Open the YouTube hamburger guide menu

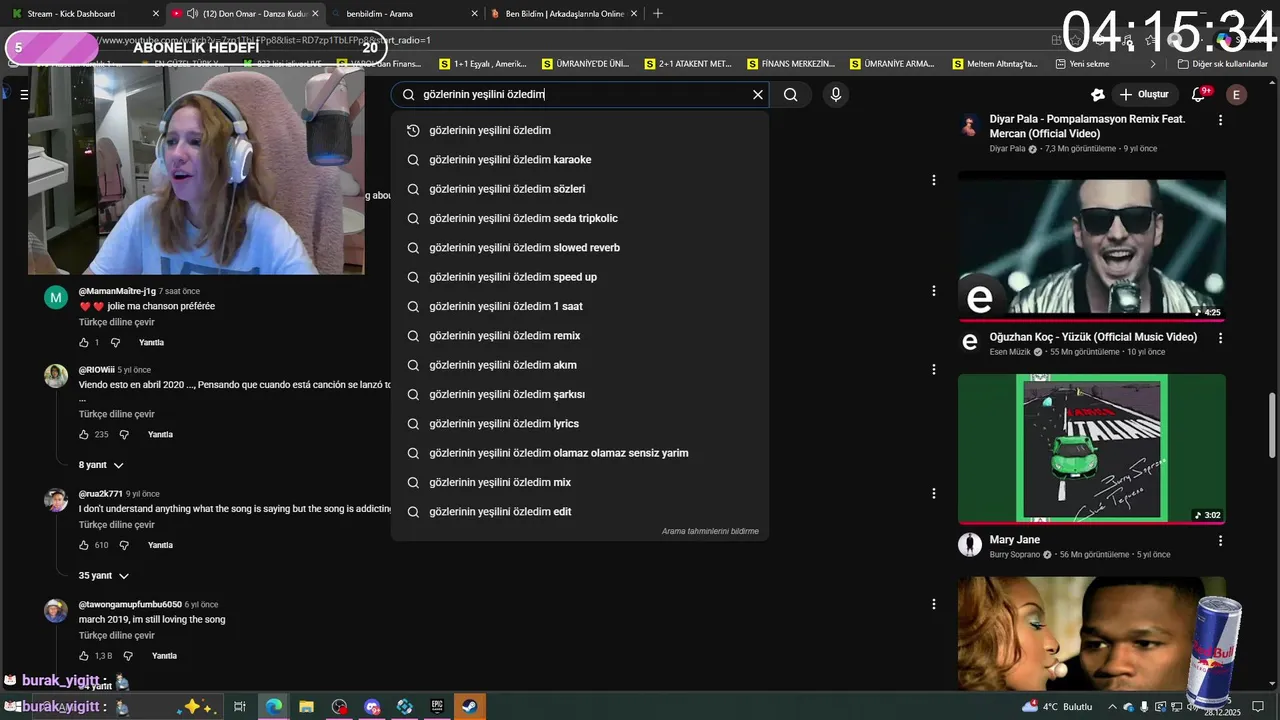(x=24, y=95)
